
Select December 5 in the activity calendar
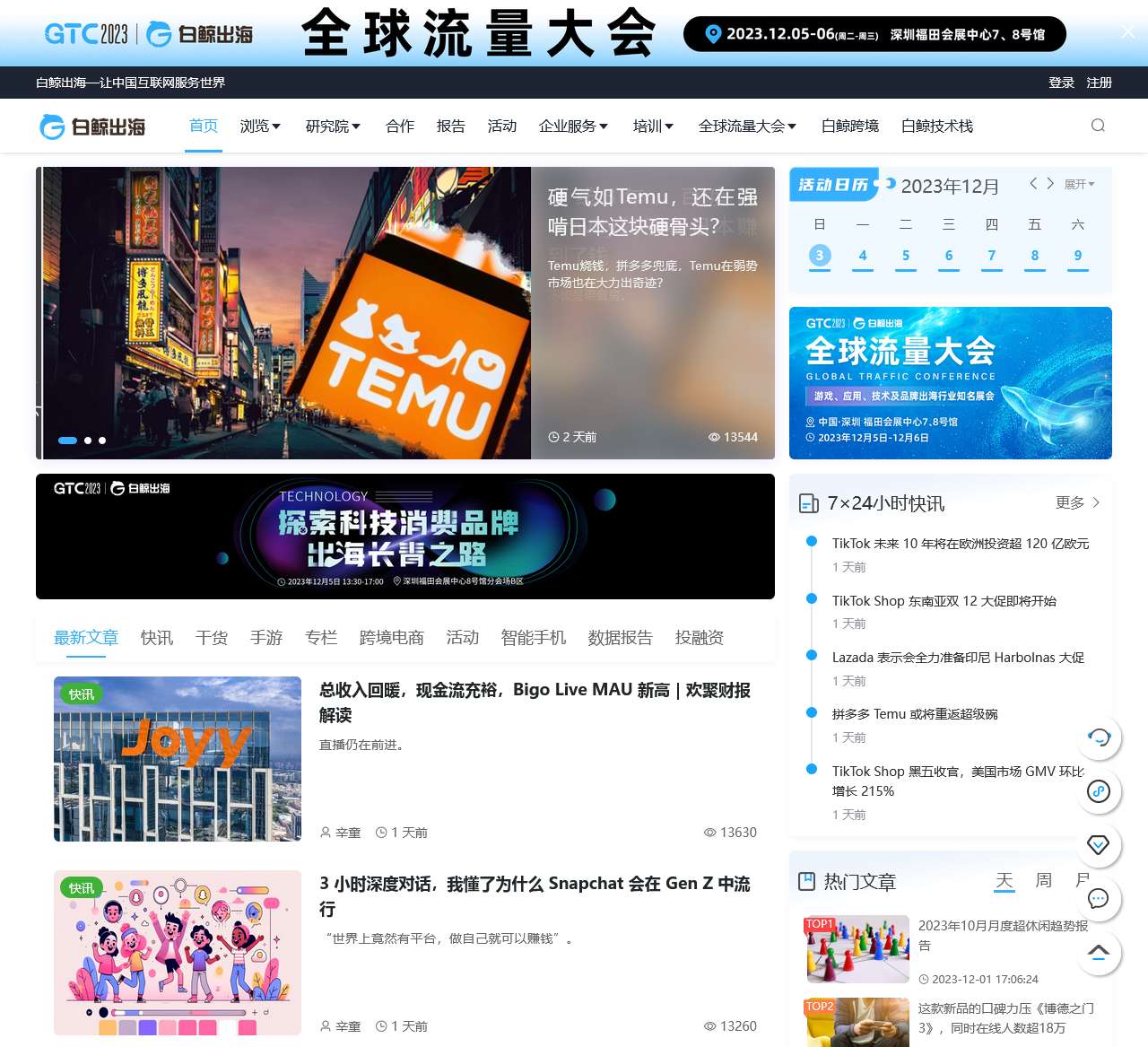coord(905,256)
